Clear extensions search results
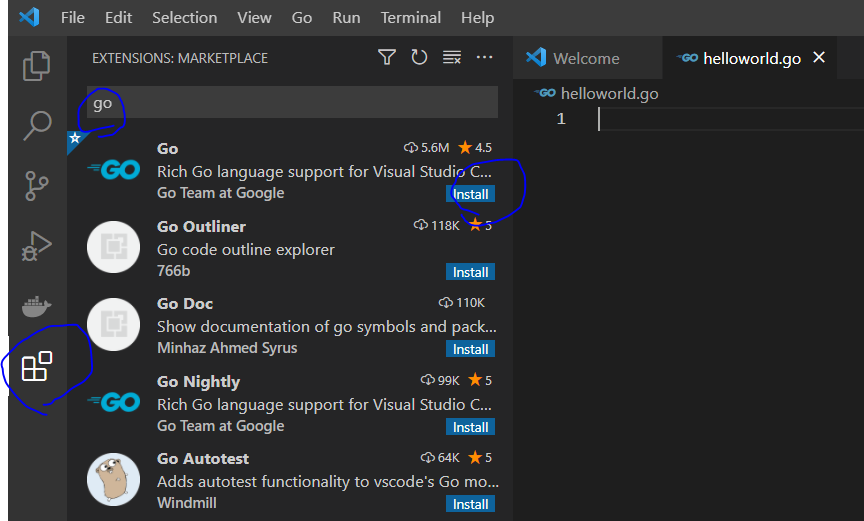This screenshot has height=521, width=864. (452, 57)
